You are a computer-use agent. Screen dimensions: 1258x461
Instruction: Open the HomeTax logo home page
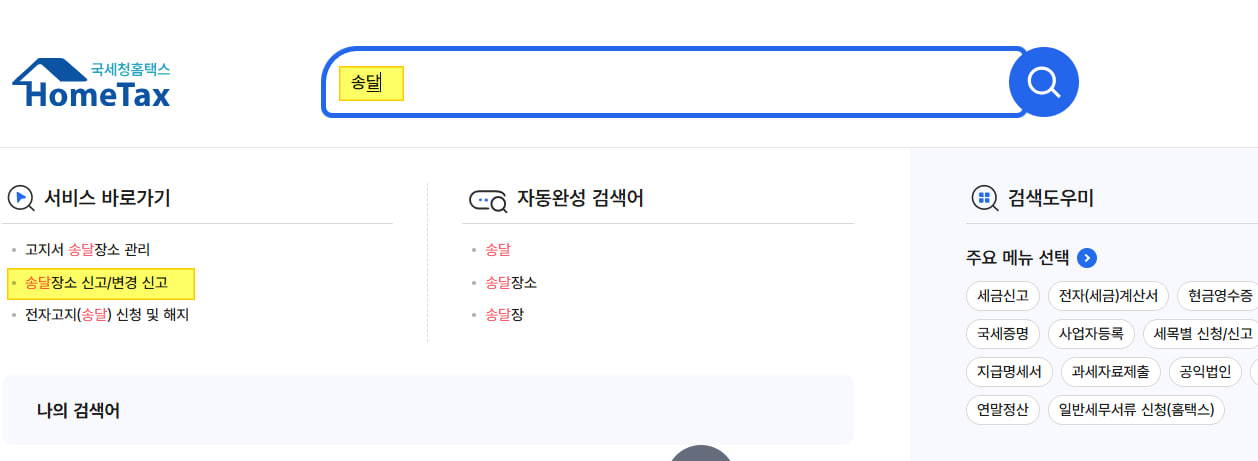point(91,84)
